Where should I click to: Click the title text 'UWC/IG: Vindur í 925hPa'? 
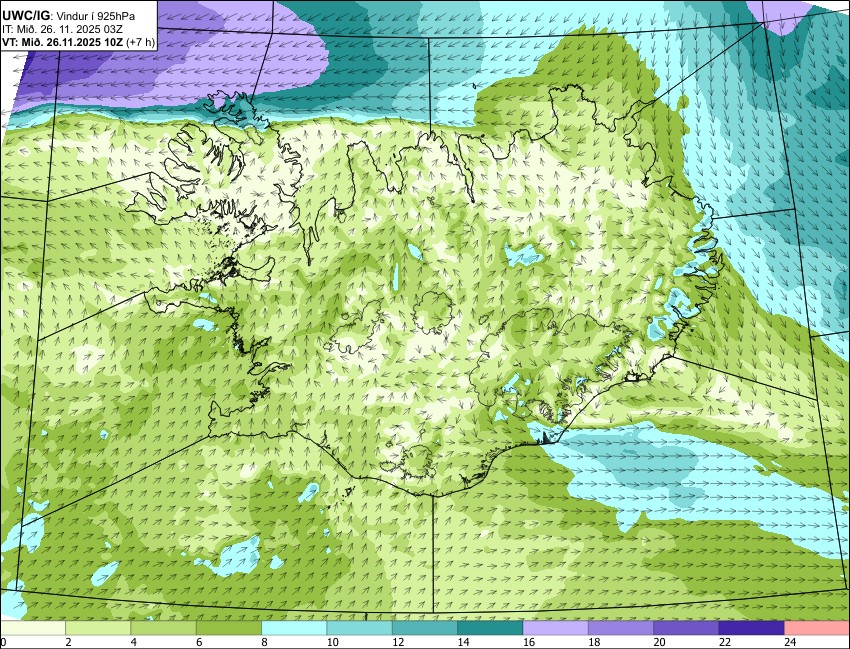click(69, 16)
